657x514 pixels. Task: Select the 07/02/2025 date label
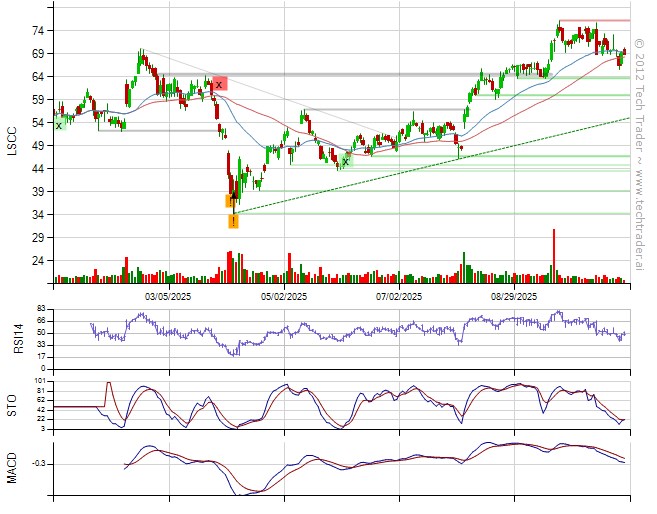point(400,297)
